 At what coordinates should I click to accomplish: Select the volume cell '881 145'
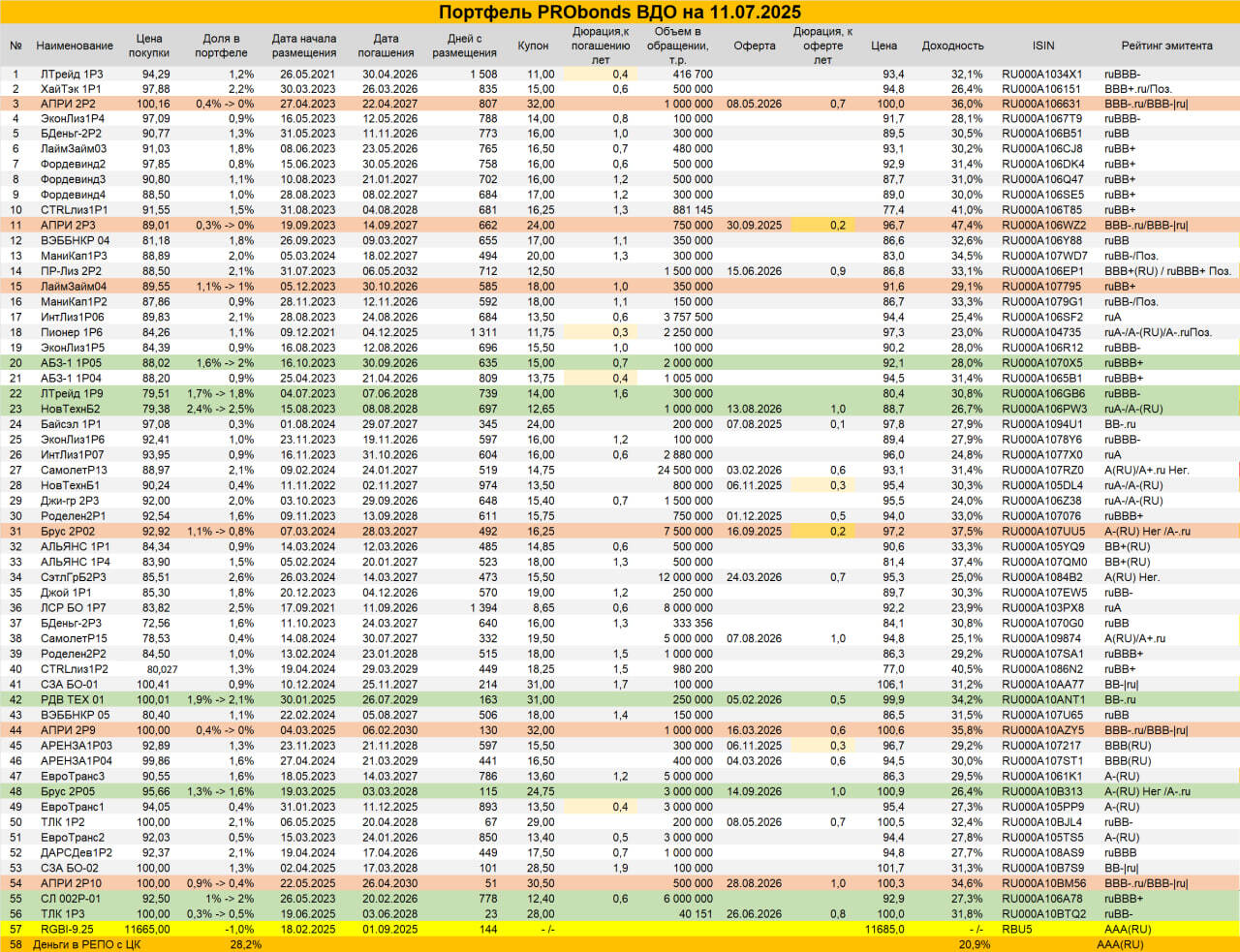693,210
